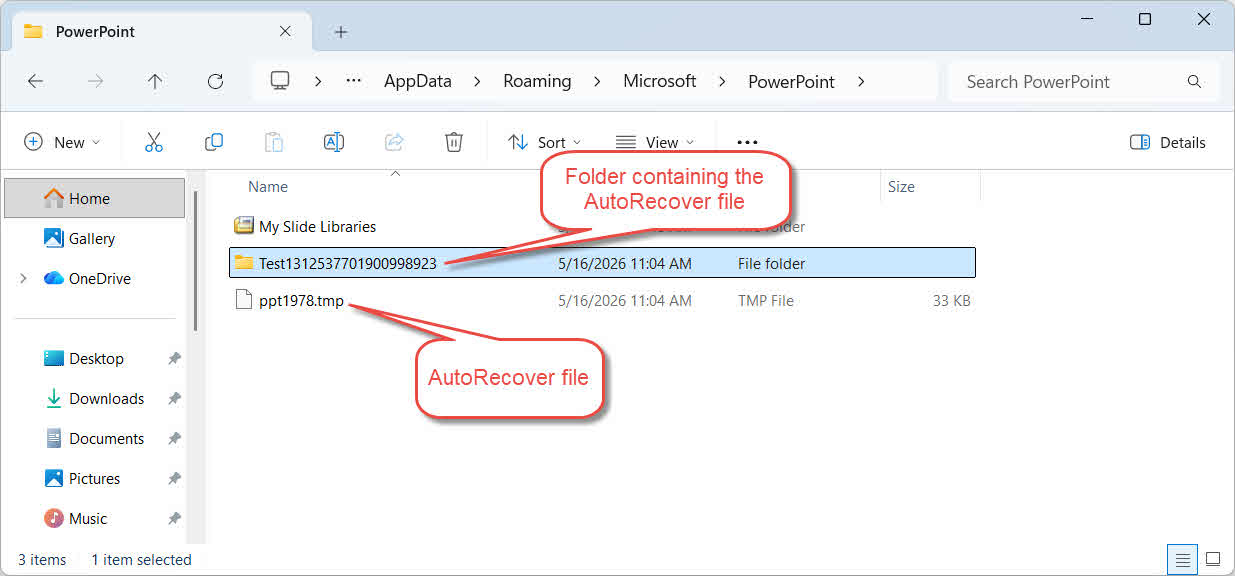Open Documents in the navigation pane
1235x576 pixels.
tap(106, 438)
